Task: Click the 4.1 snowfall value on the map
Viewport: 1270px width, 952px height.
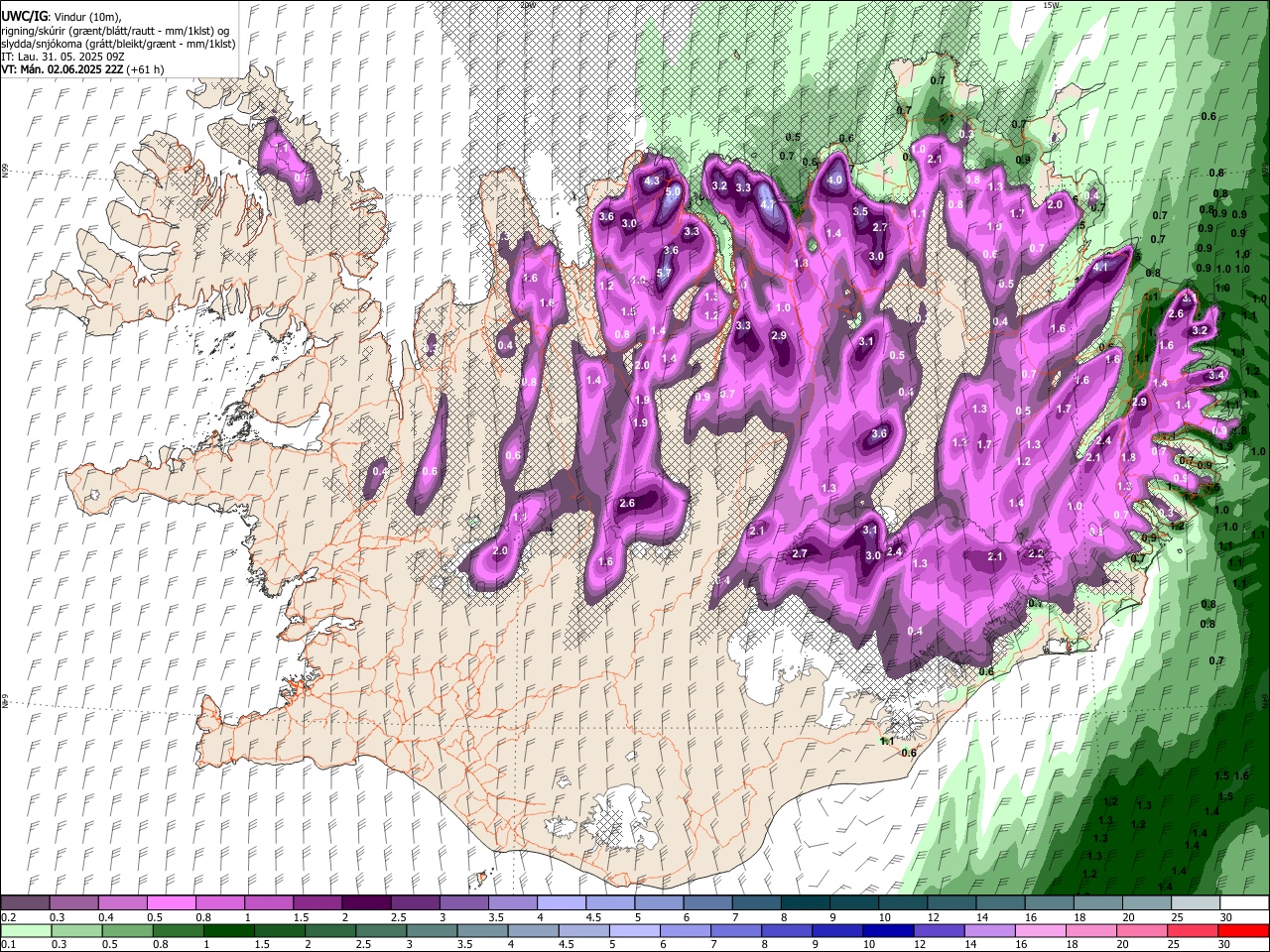Action: click(1099, 268)
